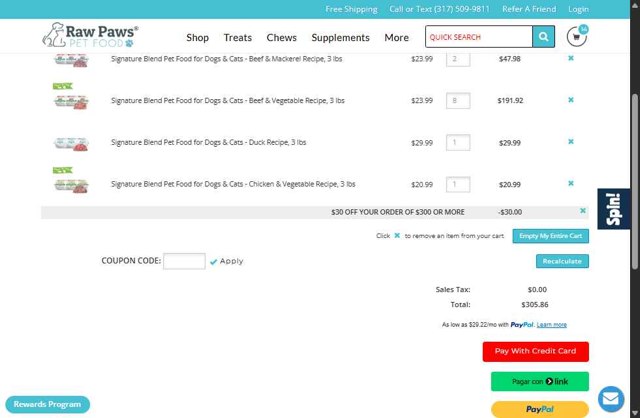Open Beef & Mackerel Recipe product thumbnail
The width and height of the screenshot is (640, 418).
tap(71, 60)
